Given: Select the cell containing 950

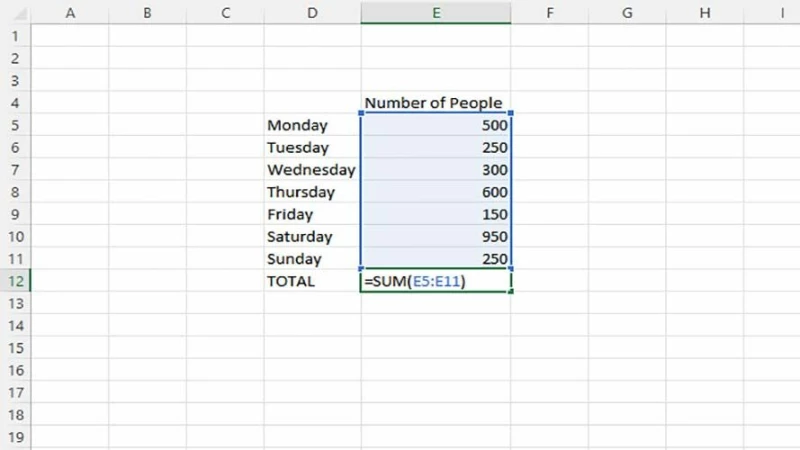Looking at the screenshot, I should coord(436,237).
